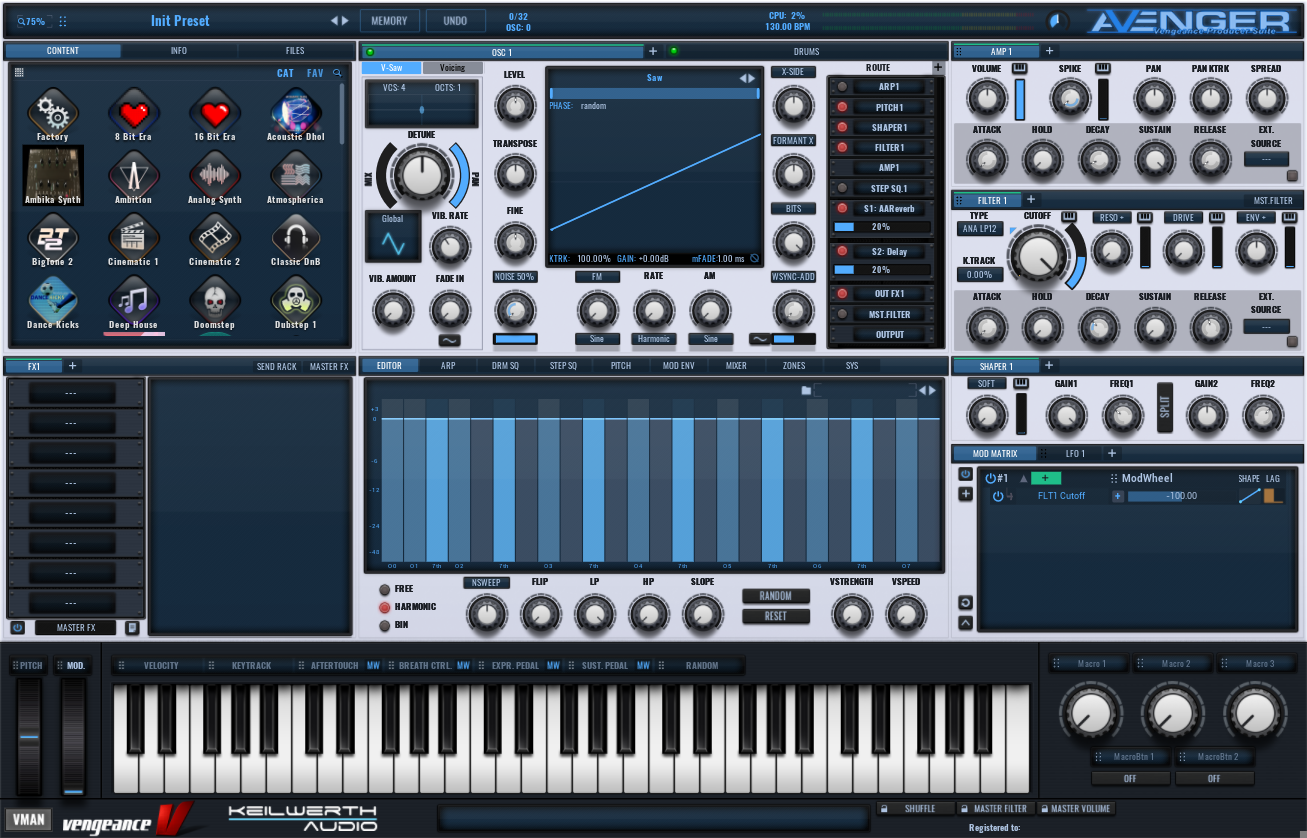
Task: Click the MOD. wheel slider
Action: coord(75,737)
